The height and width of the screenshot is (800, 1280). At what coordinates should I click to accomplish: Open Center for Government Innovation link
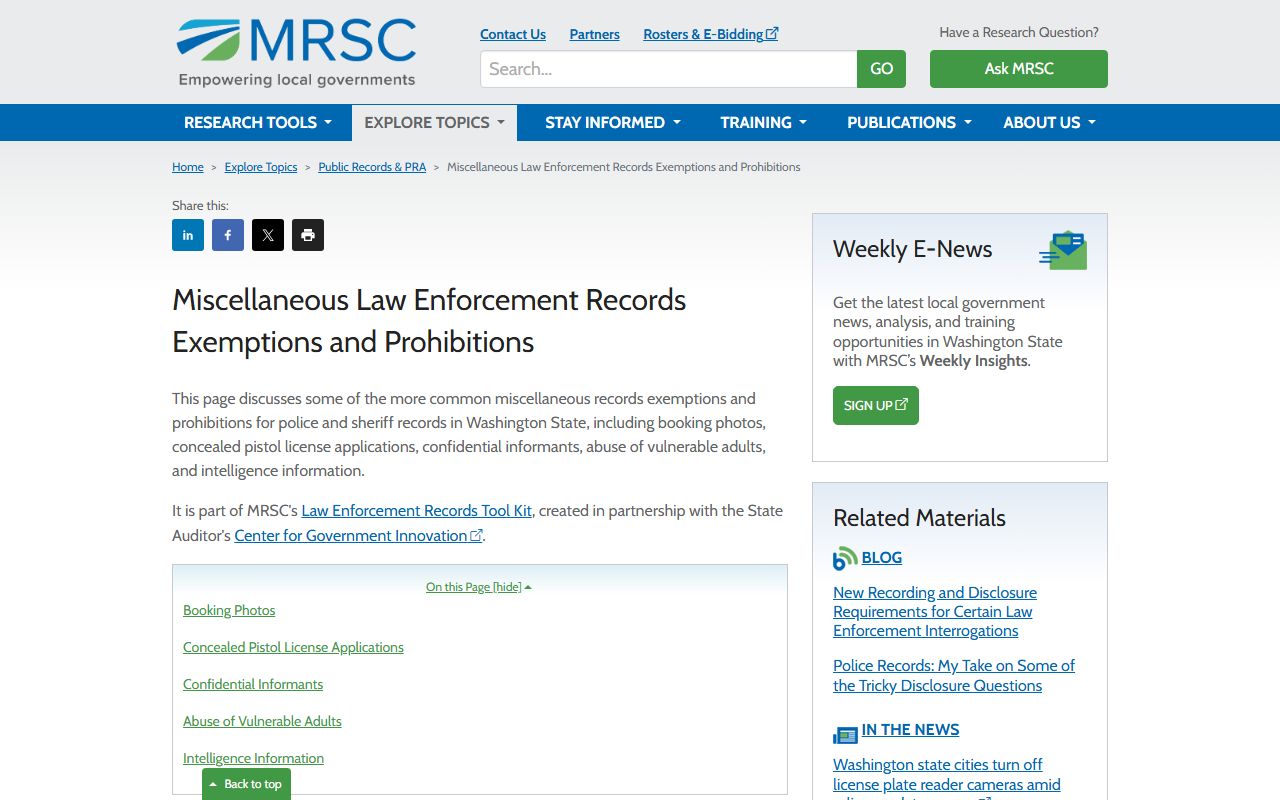(x=359, y=536)
